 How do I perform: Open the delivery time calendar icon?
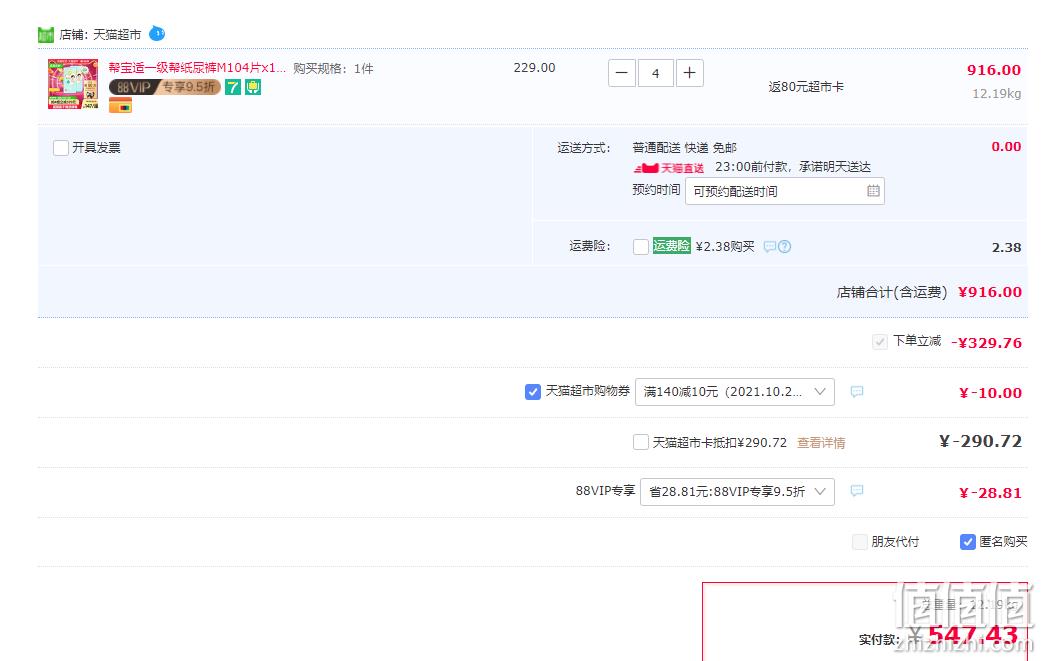873,191
